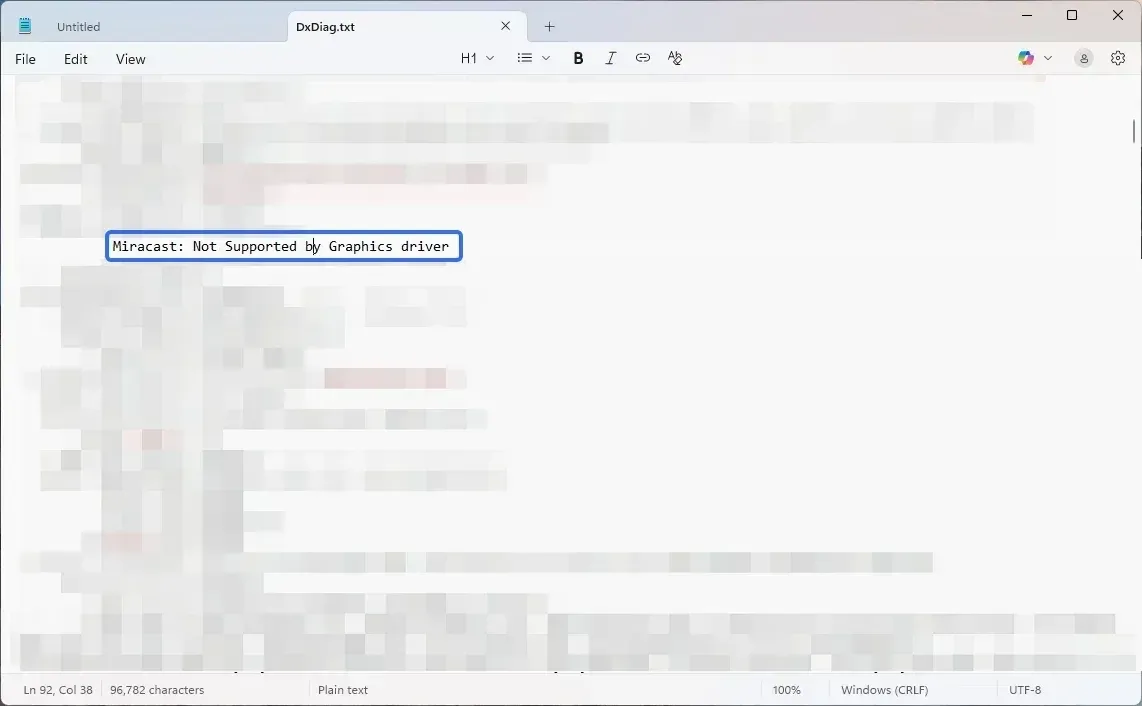
Task: Click Plain text in status bar
Action: pyautogui.click(x=342, y=690)
